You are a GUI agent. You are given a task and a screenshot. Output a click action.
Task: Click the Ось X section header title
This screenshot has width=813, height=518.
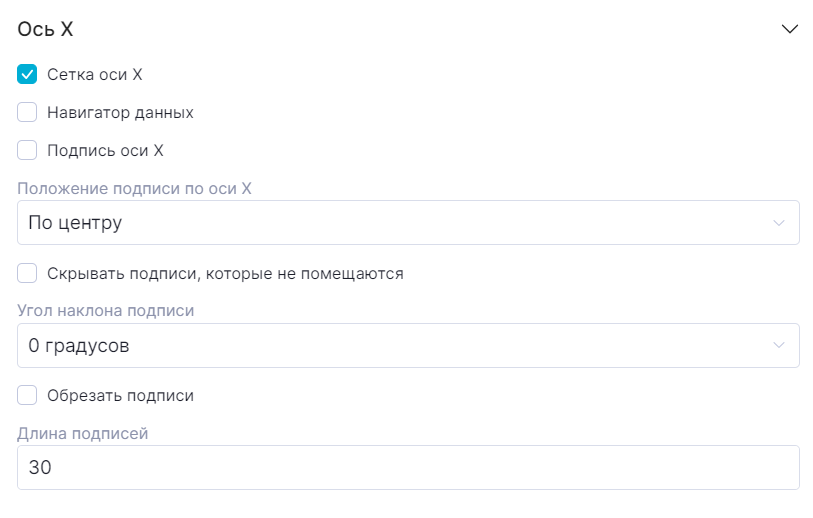[46, 30]
